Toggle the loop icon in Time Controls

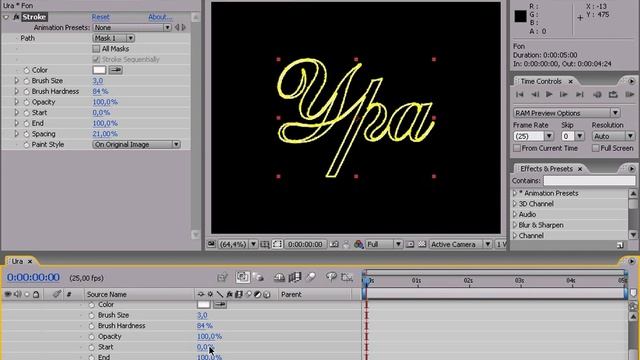point(613,94)
